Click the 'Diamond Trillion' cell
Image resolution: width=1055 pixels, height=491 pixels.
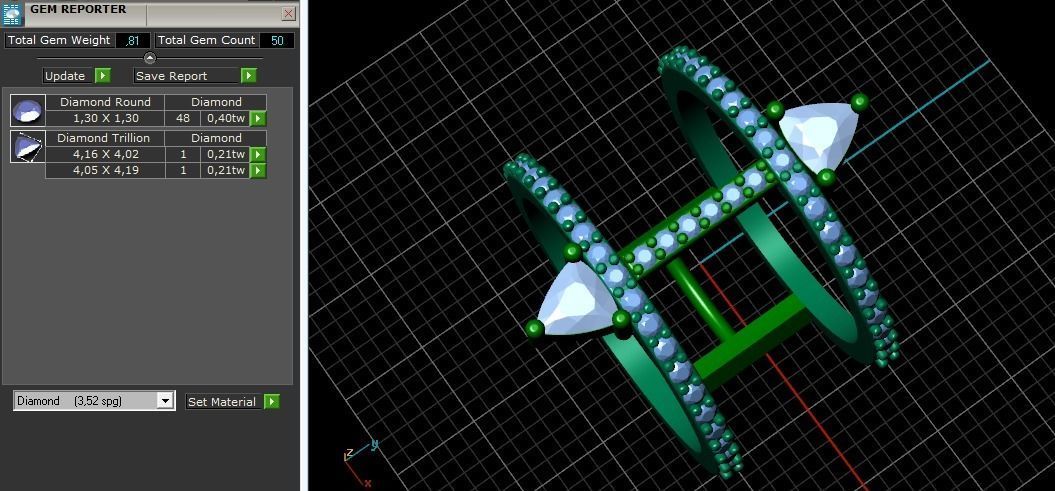coord(105,138)
